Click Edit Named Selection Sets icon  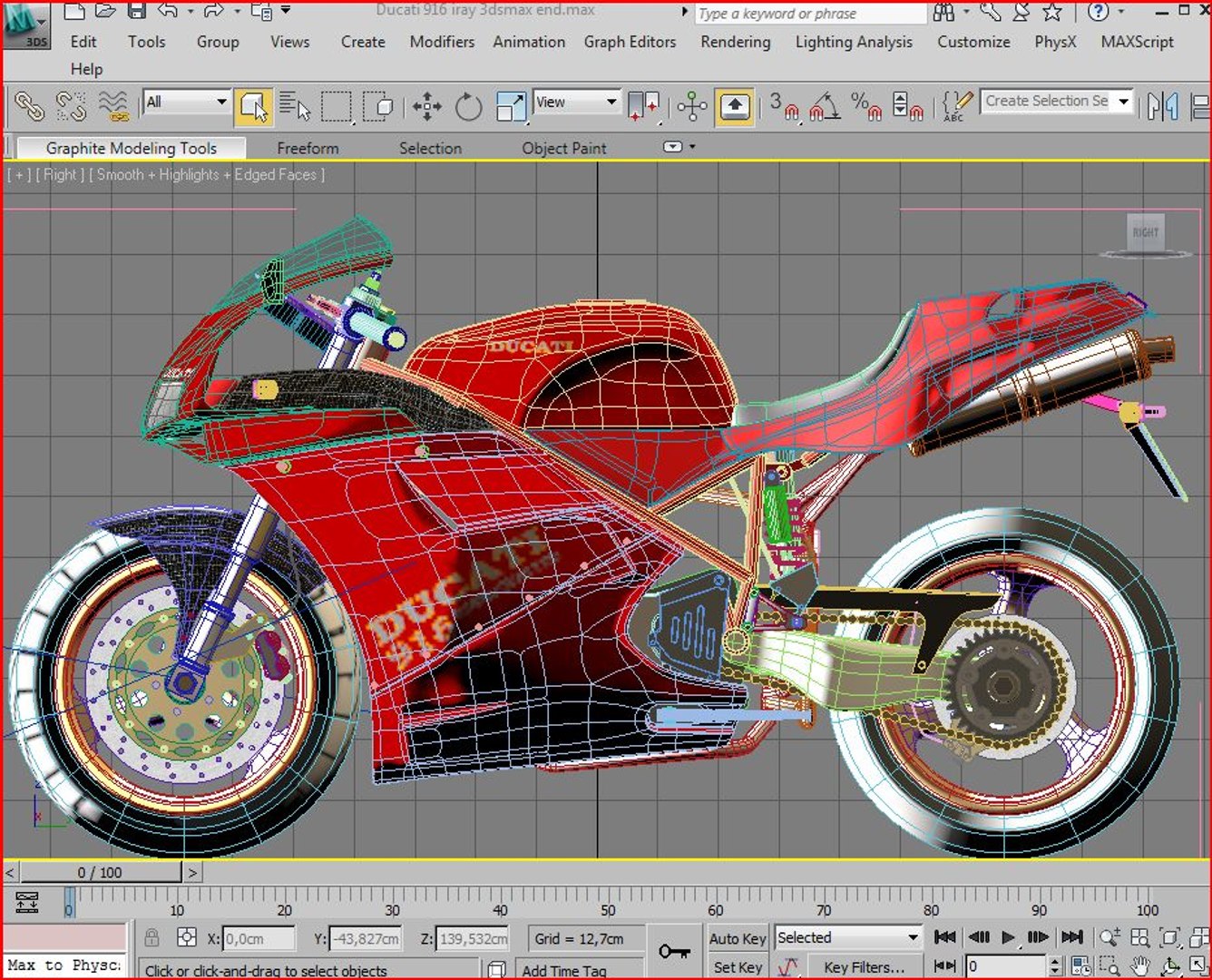[957, 107]
